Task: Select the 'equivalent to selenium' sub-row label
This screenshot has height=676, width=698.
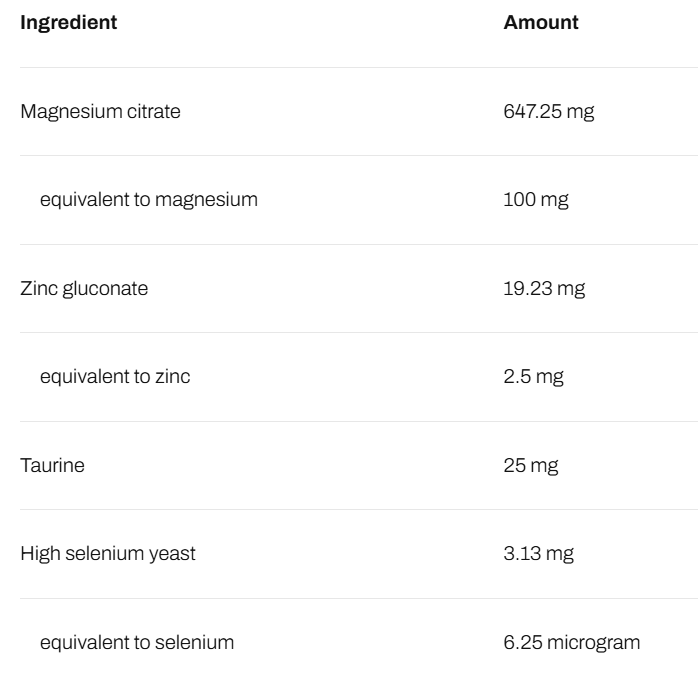Action: [137, 642]
